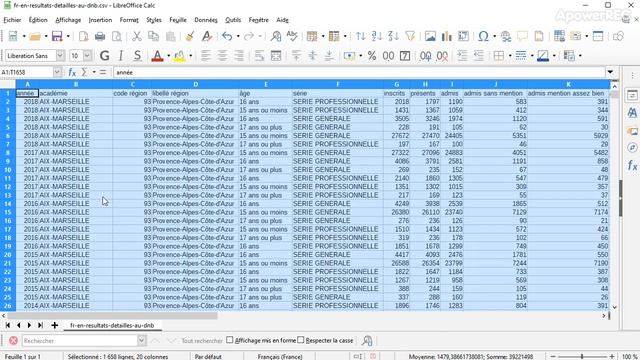Click the formula input line showing année
The image size is (640, 360).
point(359,72)
